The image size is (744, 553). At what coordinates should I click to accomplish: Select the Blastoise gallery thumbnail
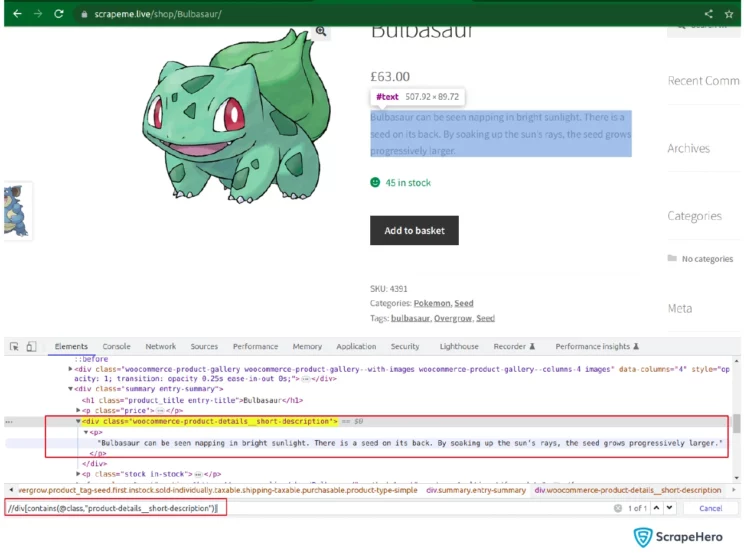point(18,211)
